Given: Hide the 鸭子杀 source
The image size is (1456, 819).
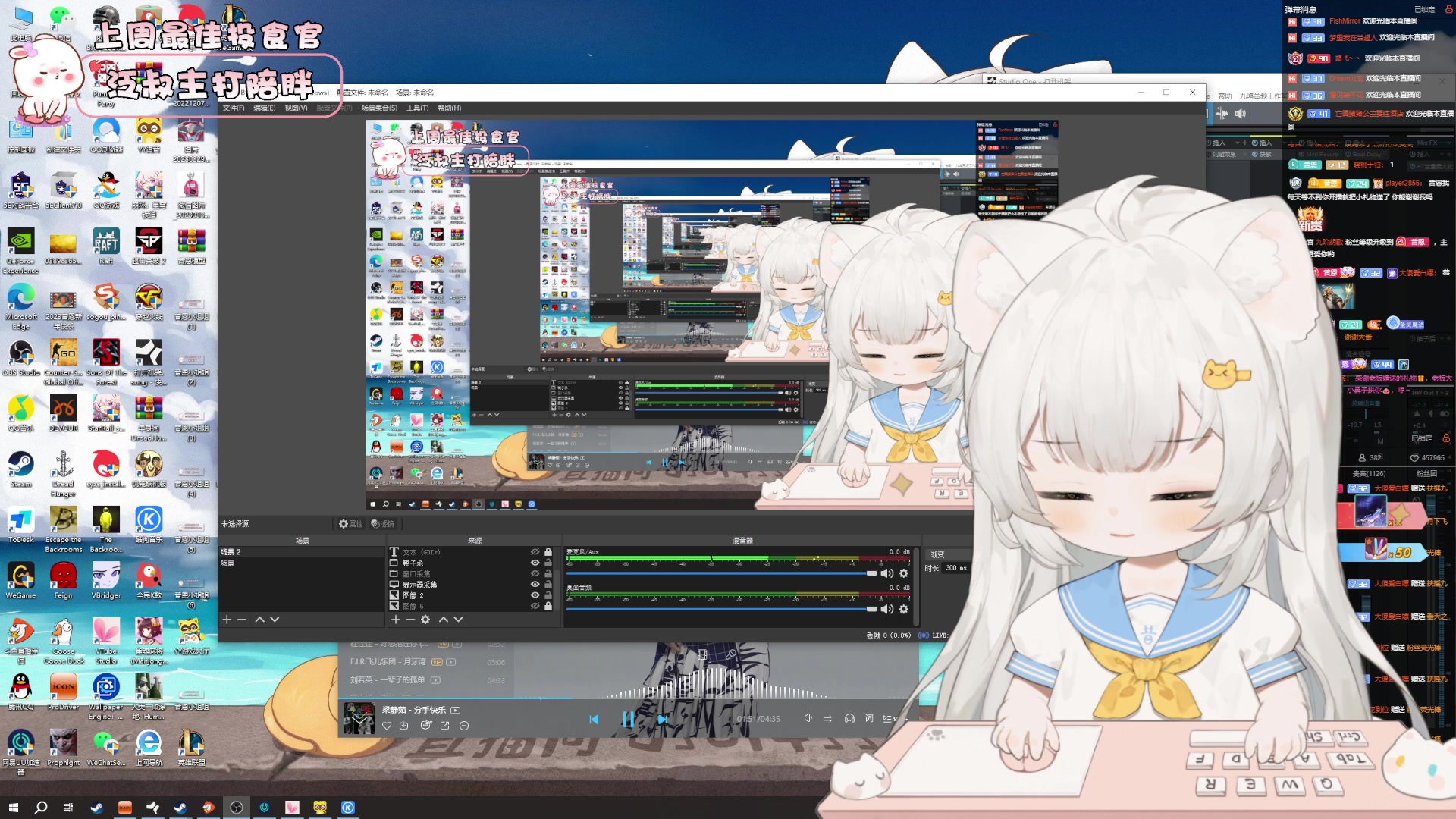Looking at the screenshot, I should pyautogui.click(x=535, y=563).
